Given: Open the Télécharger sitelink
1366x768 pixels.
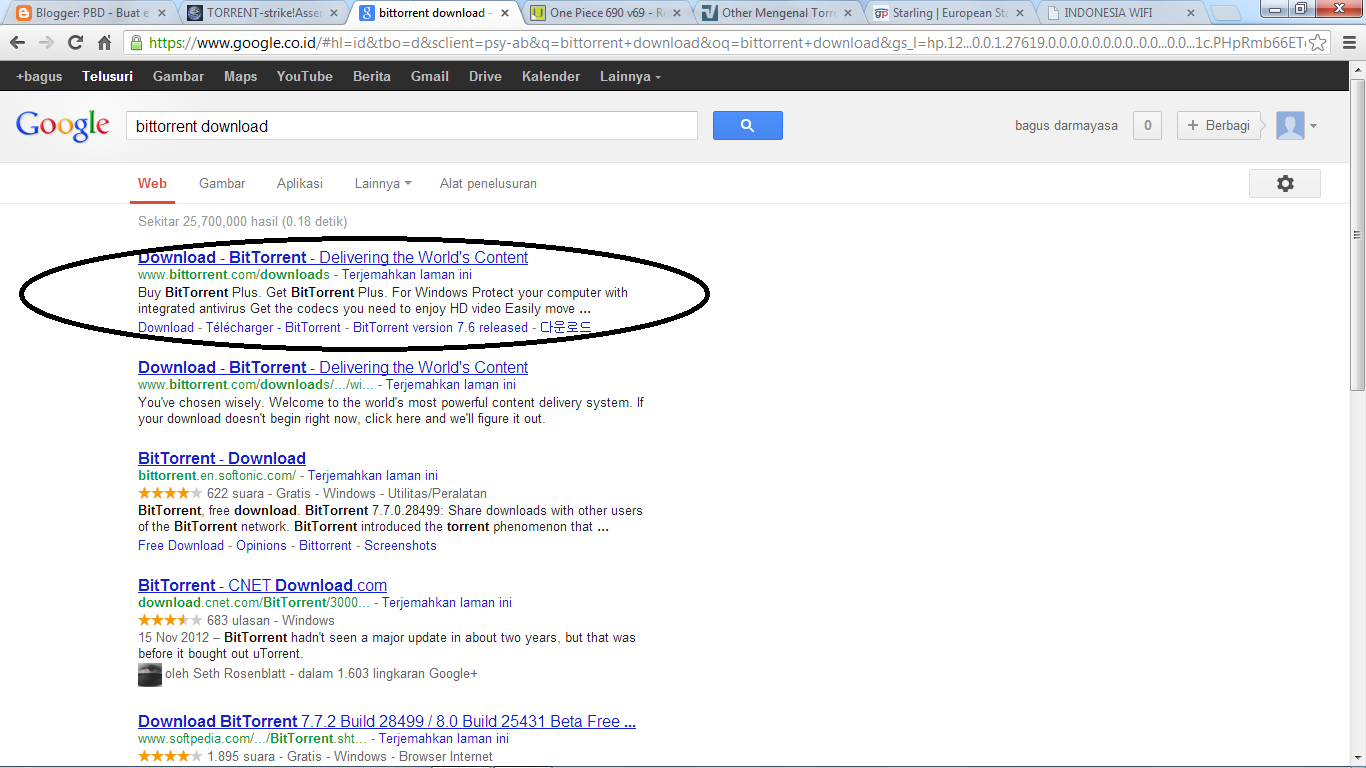Looking at the screenshot, I should click(x=239, y=328).
